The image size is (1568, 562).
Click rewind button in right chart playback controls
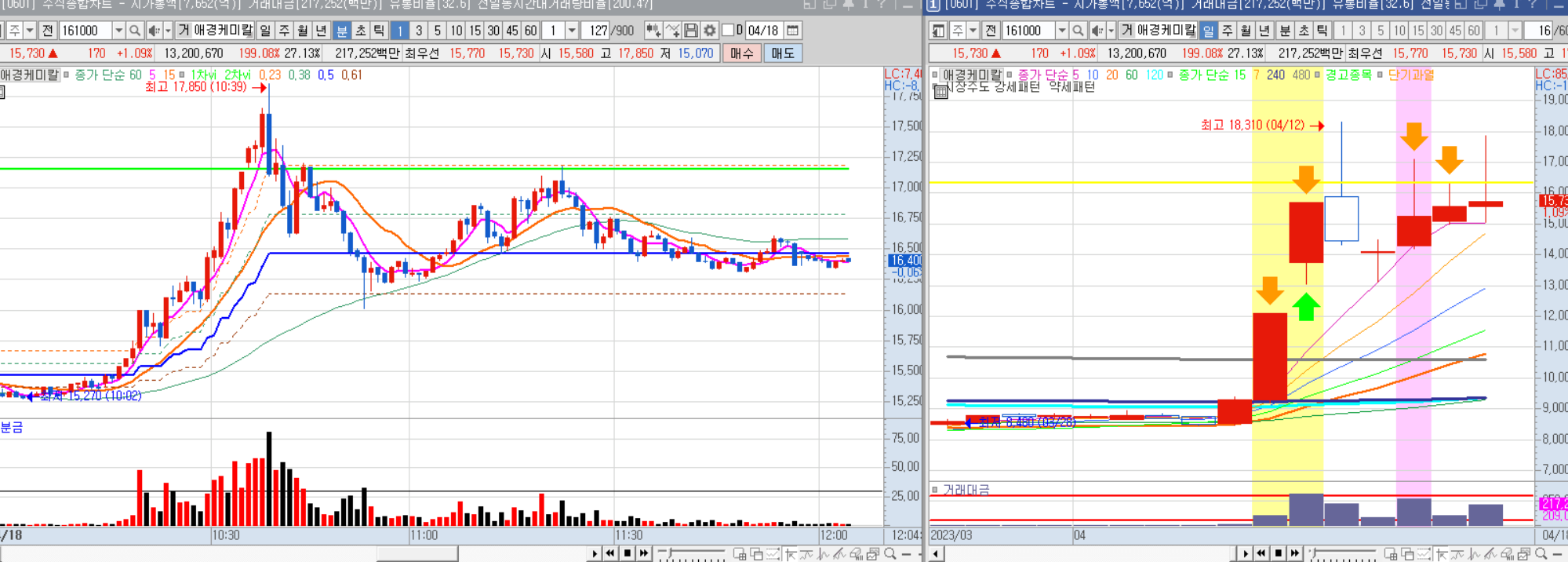[1261, 554]
